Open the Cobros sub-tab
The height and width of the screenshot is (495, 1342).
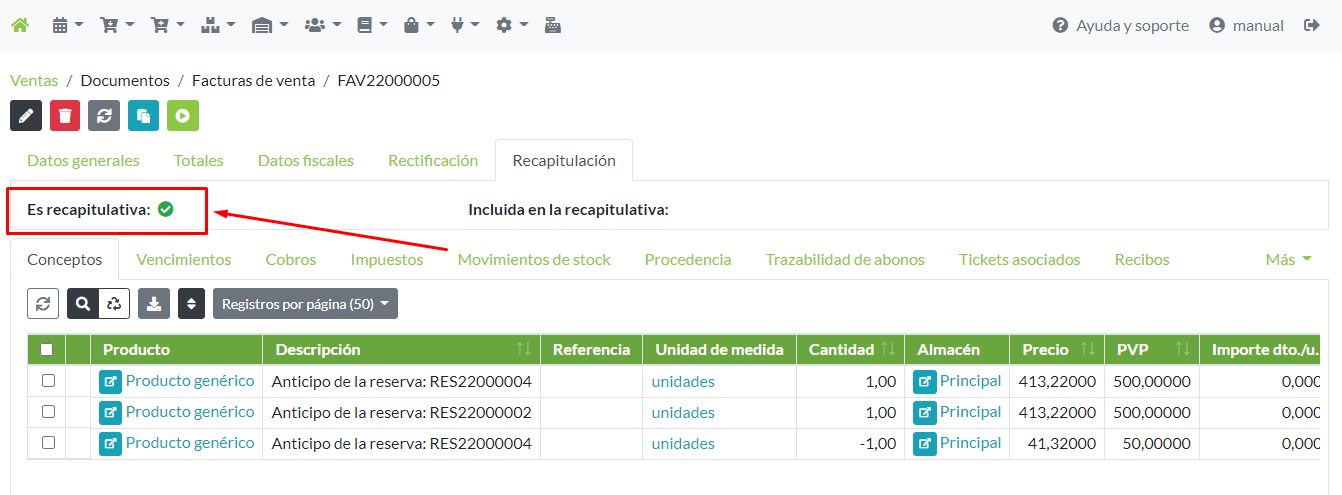pos(291,259)
